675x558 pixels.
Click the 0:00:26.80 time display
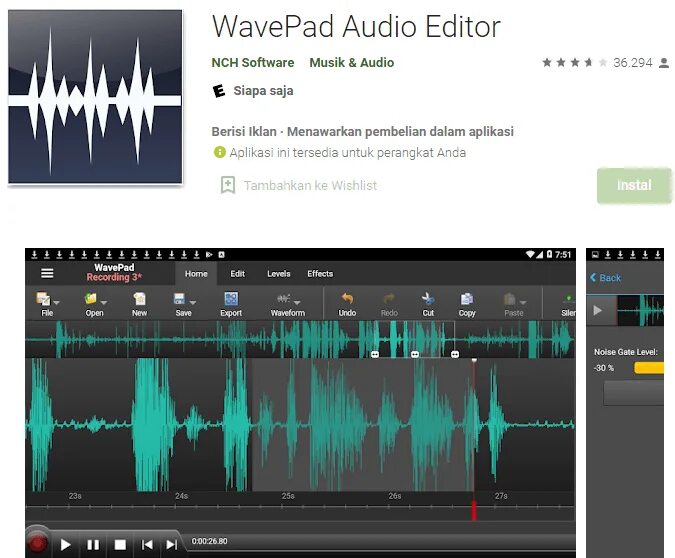pos(209,541)
